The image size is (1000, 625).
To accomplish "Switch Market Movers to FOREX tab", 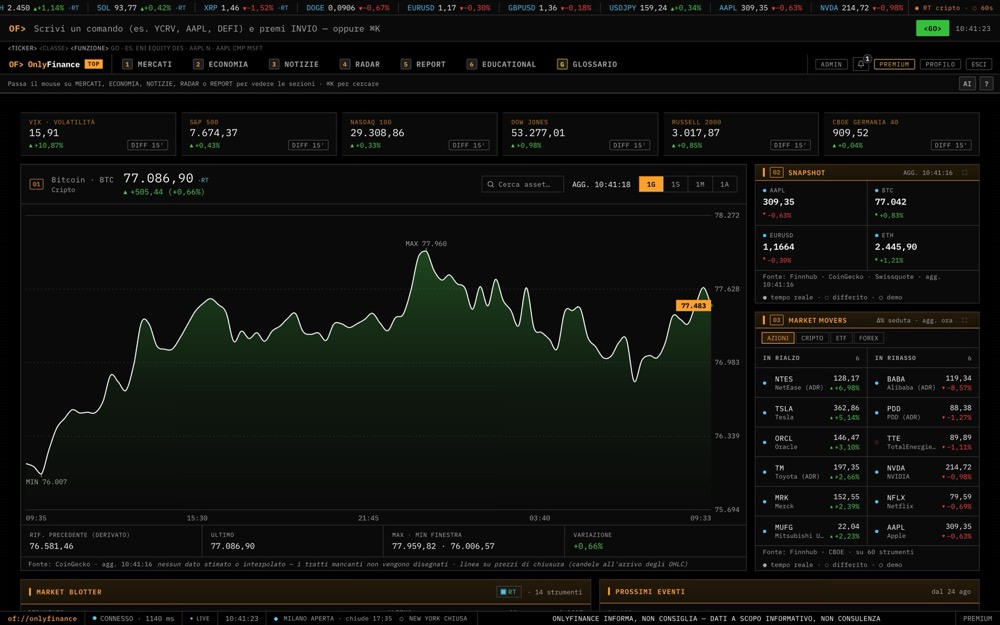I will pos(869,338).
